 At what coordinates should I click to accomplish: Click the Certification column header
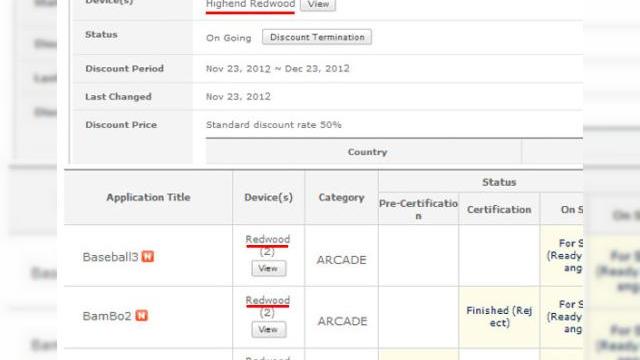click(499, 209)
